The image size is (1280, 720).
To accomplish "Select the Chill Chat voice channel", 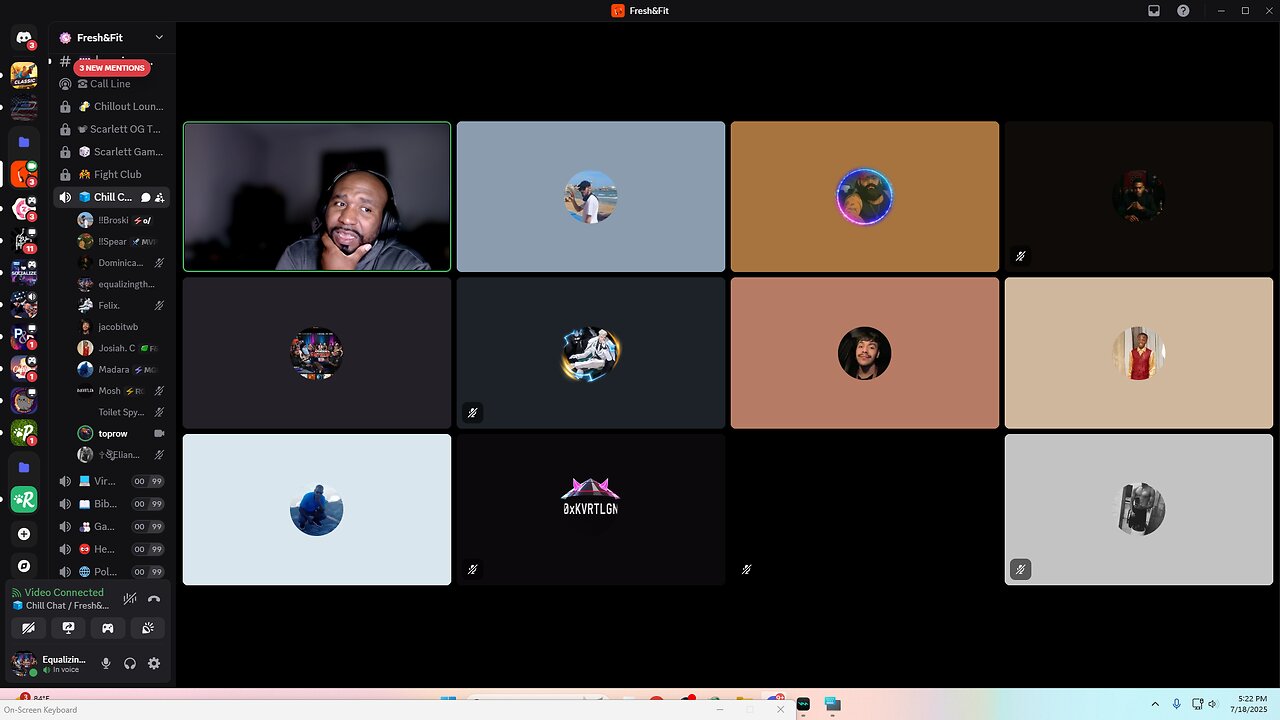I will tap(111, 197).
